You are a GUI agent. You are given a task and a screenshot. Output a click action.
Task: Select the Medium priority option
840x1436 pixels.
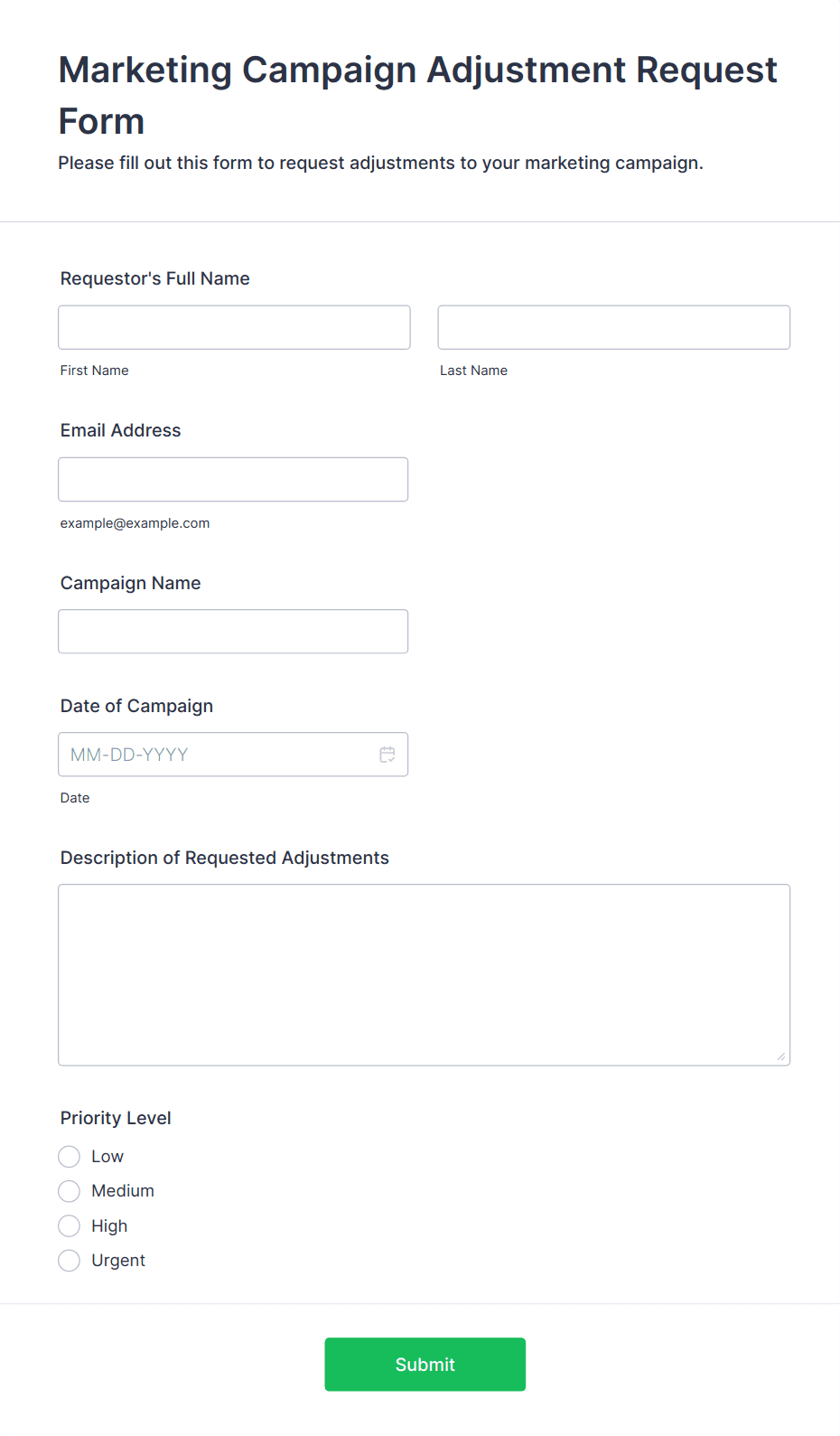click(x=70, y=1191)
